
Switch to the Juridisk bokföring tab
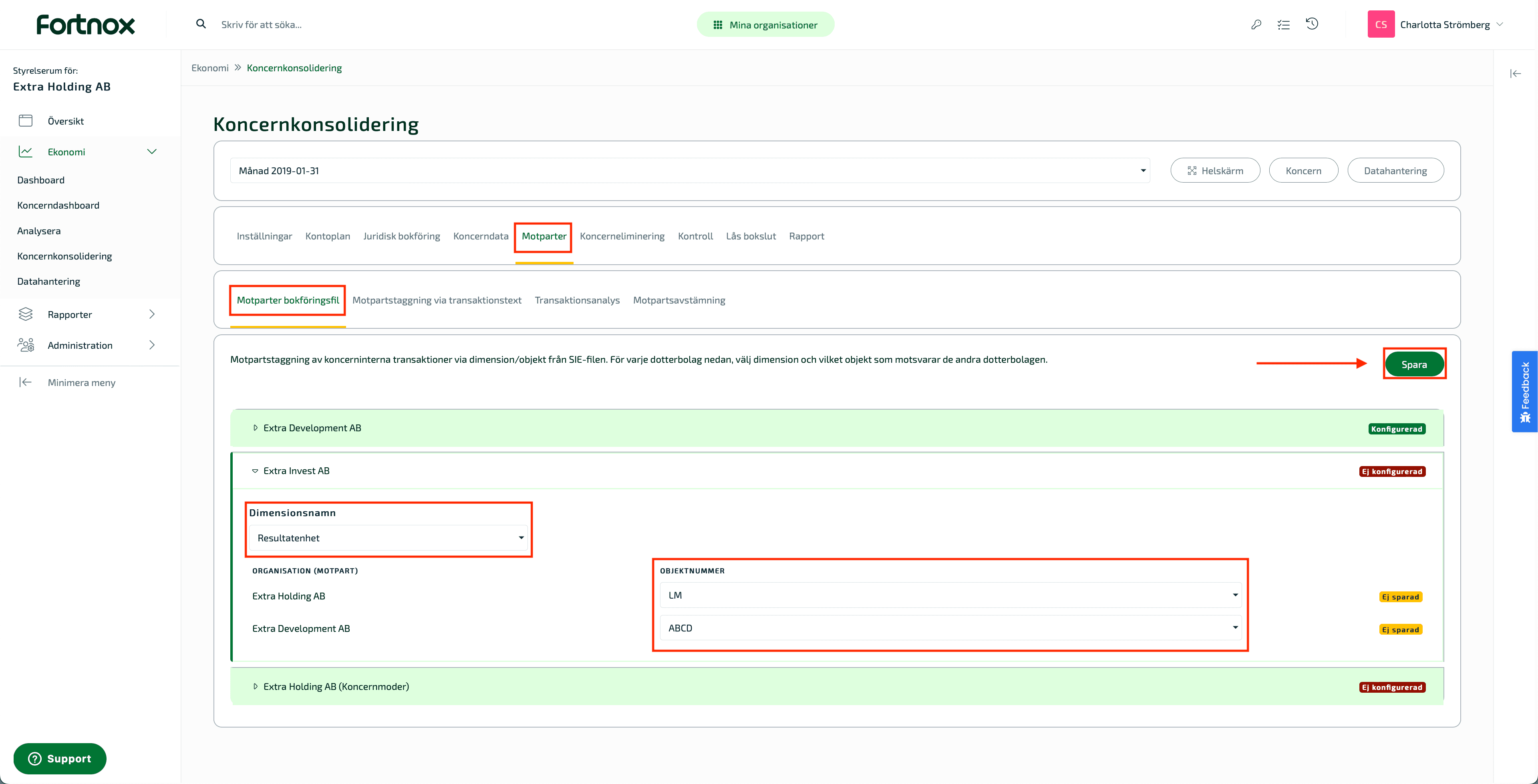coord(401,236)
